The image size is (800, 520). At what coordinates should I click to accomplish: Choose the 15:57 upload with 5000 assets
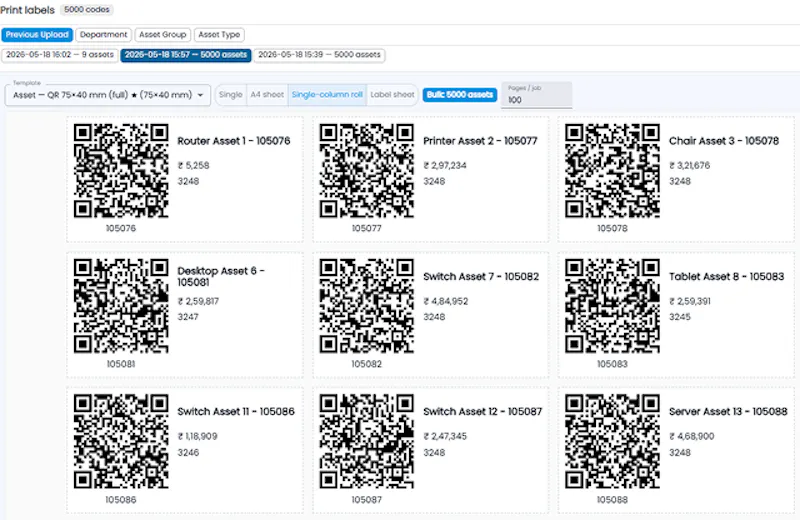(186, 55)
